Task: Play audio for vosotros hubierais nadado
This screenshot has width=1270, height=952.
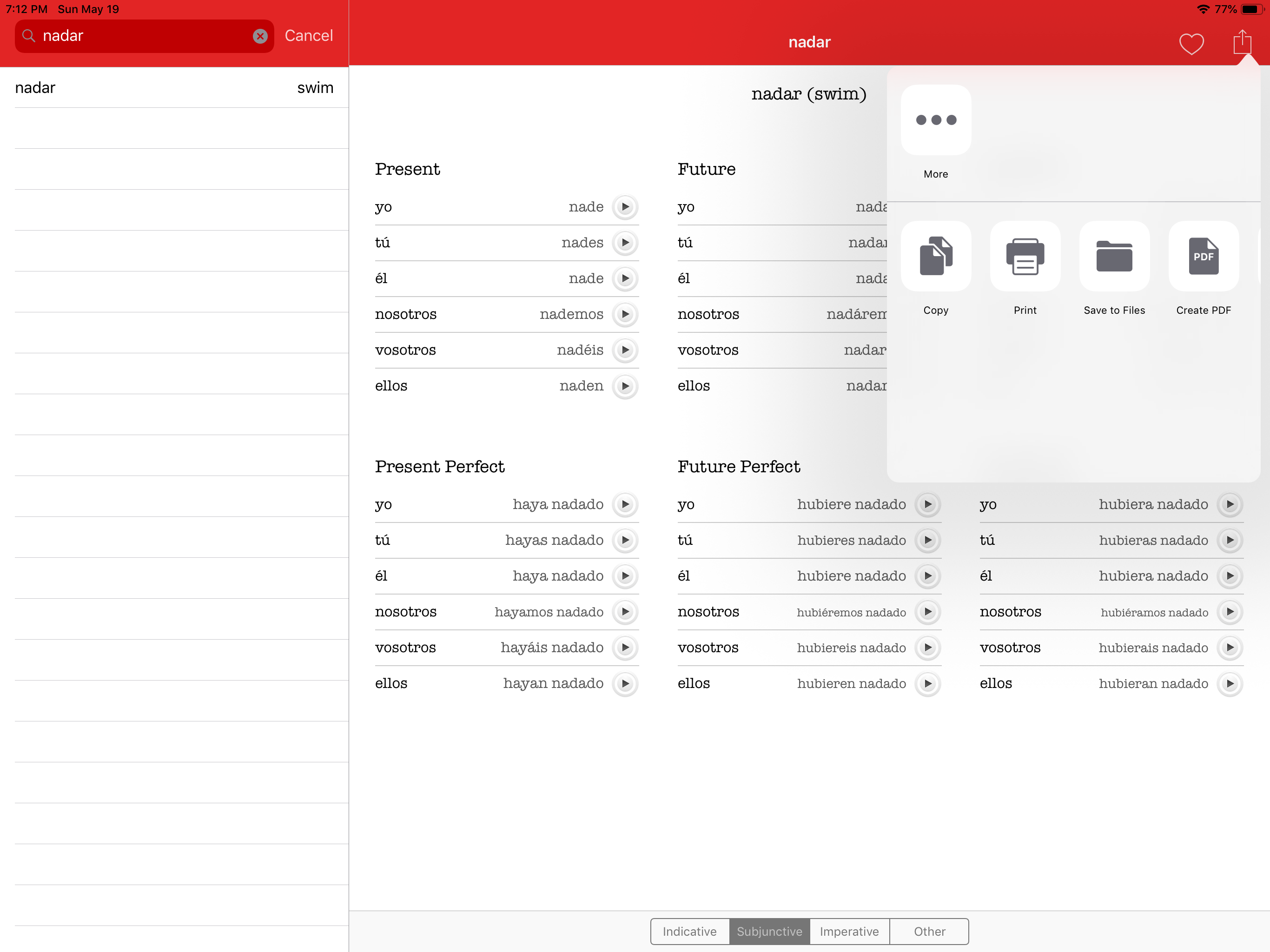Action: pyautogui.click(x=1230, y=648)
